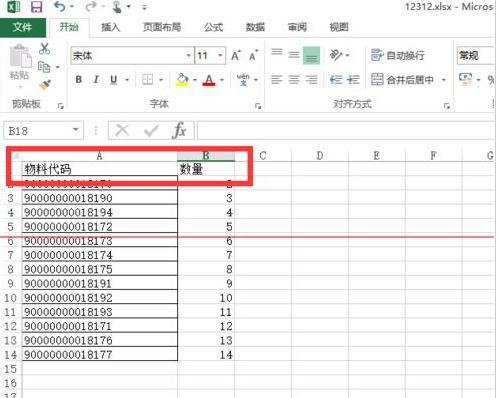Open the Name Box dropdown arrow

76,129
